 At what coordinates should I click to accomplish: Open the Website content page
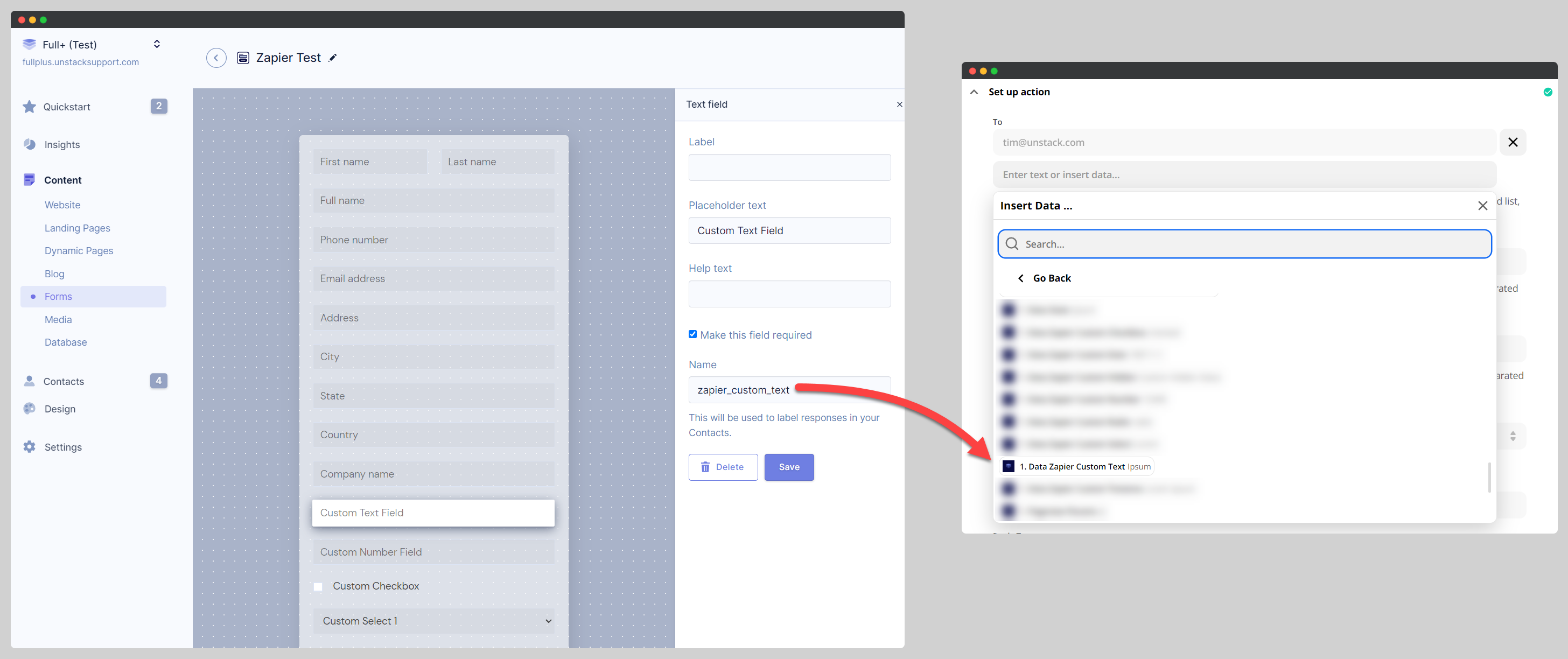pos(62,205)
